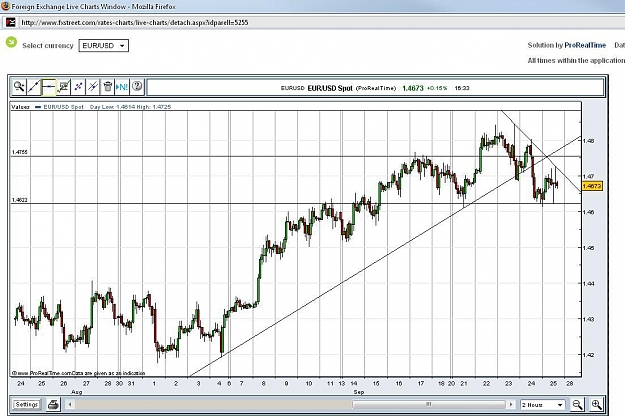625x416 pixels.
Task: Click the green 1.4673 quote in header
Action: point(413,88)
